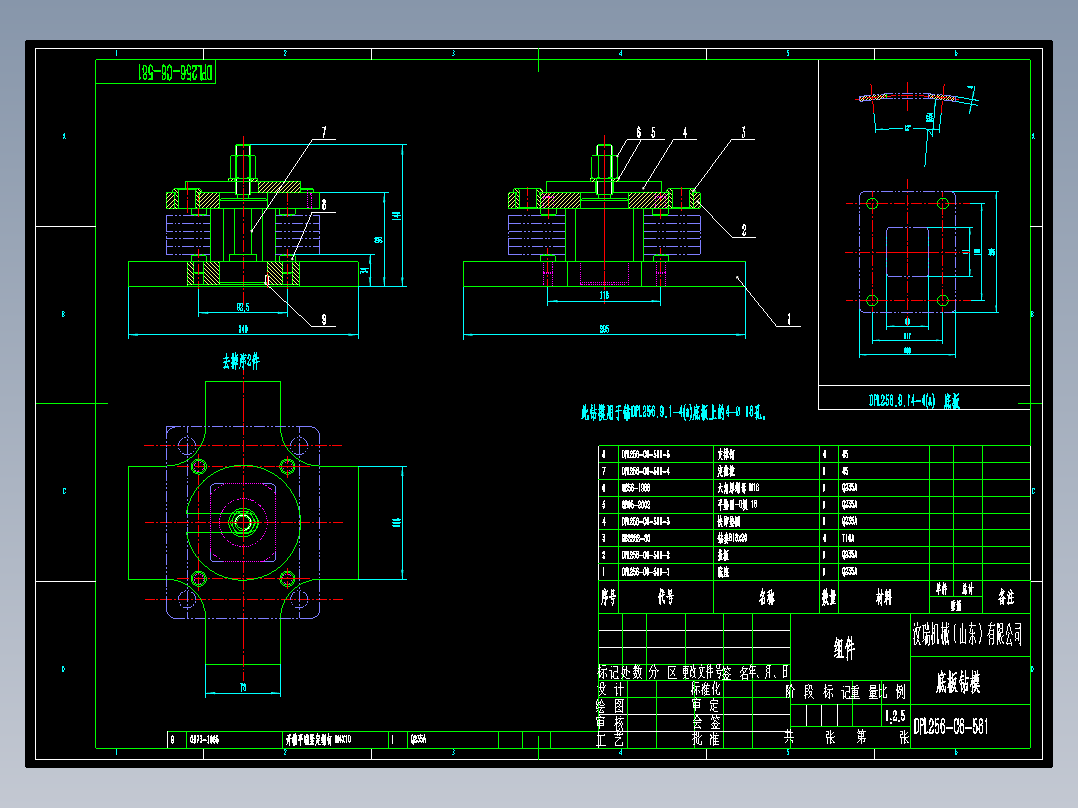Click the 45 material in row 7
The image size is (1078, 808).
coord(845,471)
